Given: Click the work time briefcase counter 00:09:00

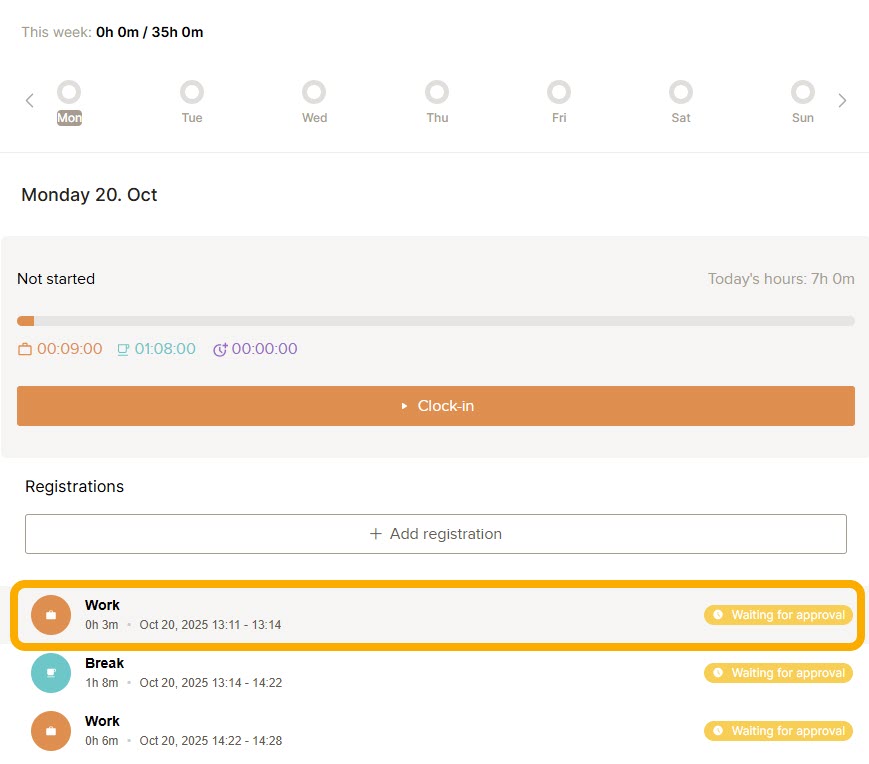Looking at the screenshot, I should point(60,349).
